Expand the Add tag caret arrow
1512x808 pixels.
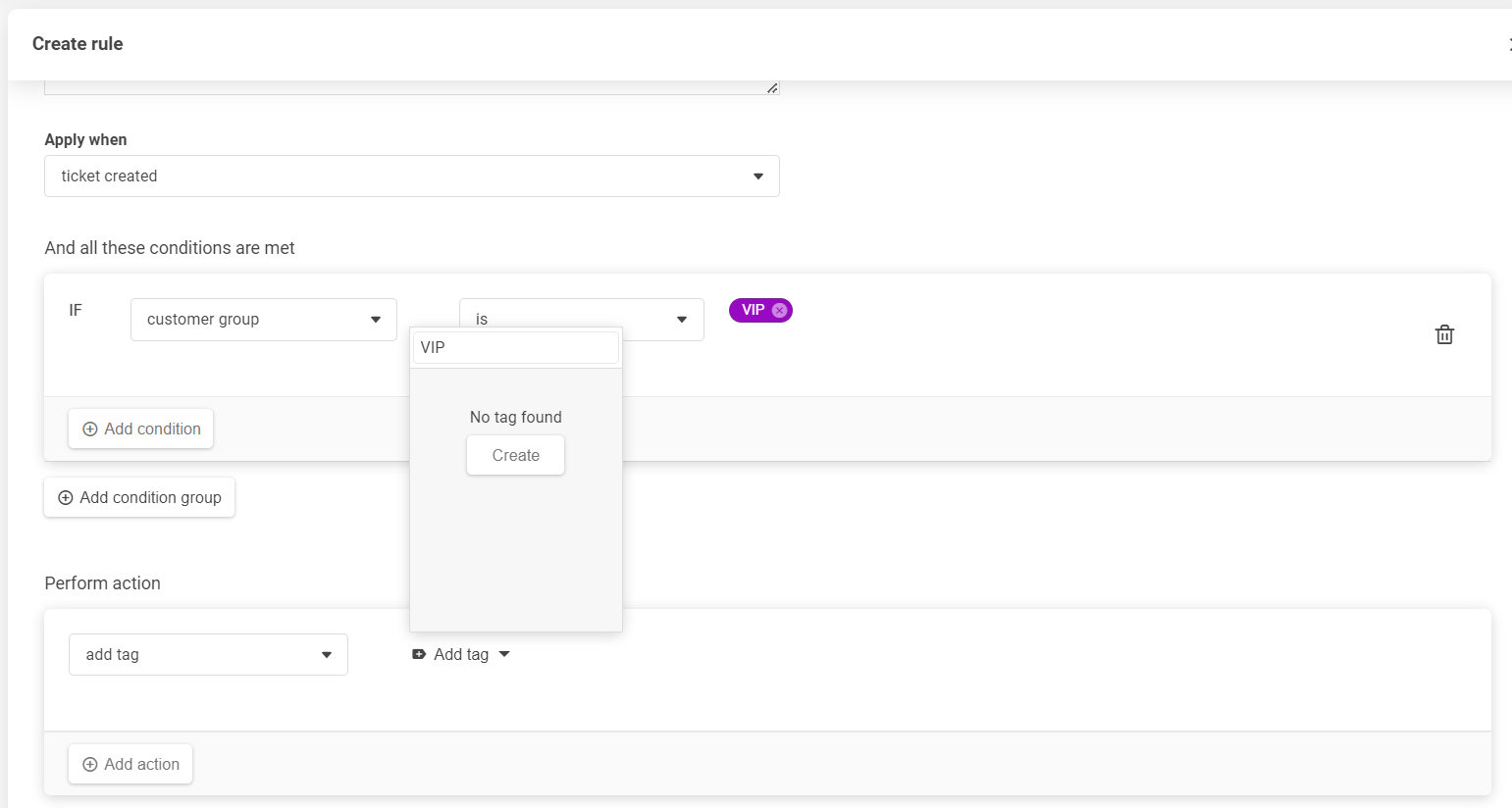pyautogui.click(x=504, y=654)
